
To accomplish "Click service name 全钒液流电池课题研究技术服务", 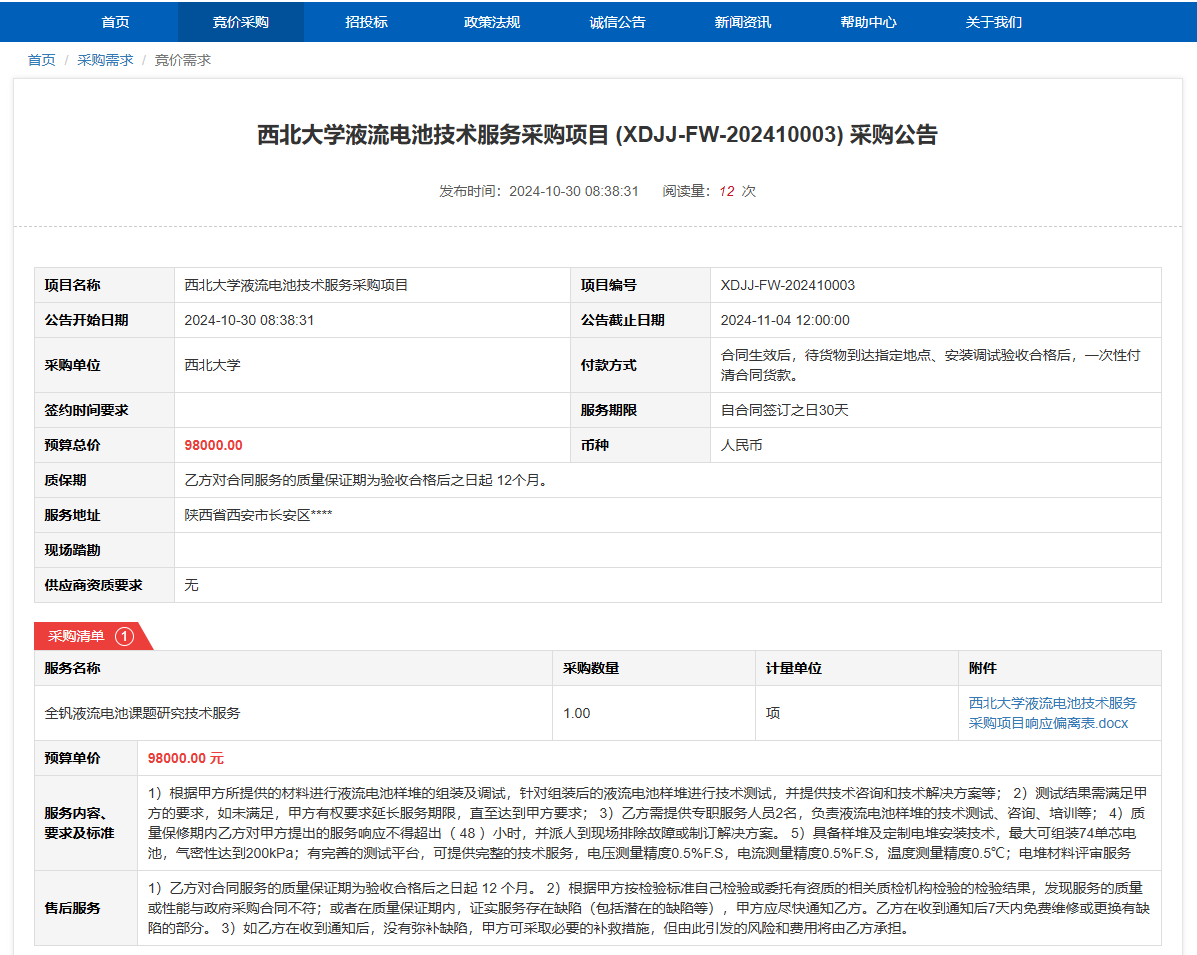I will (x=142, y=713).
